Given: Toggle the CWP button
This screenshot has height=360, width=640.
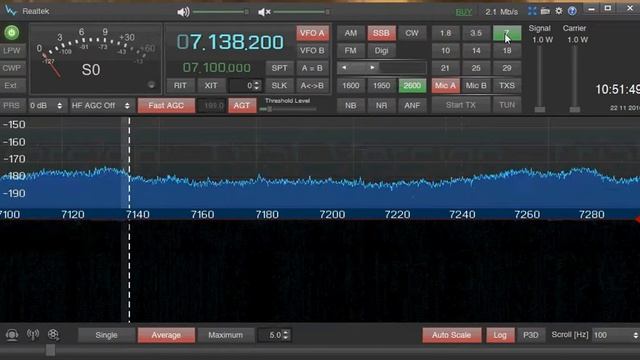Looking at the screenshot, I should 12,68.
